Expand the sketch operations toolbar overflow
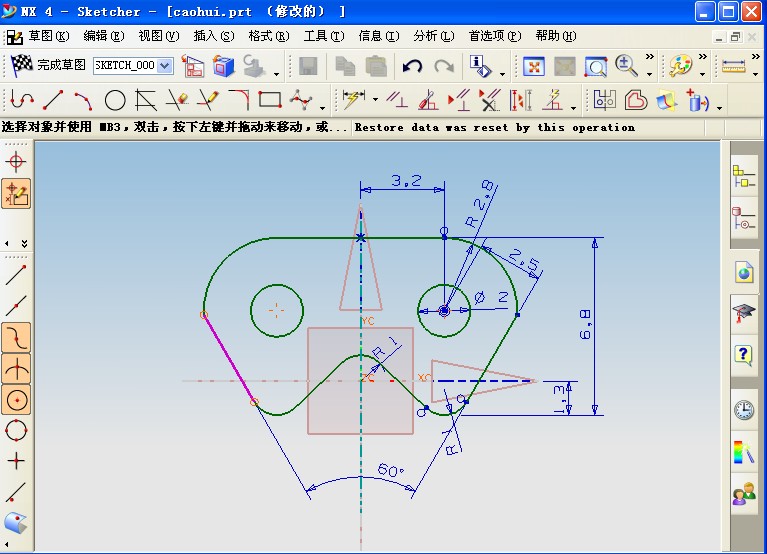This screenshot has height=554, width=767. click(720, 108)
